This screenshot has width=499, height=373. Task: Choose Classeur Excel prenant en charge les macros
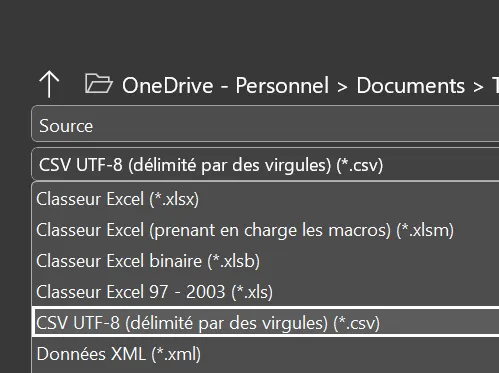click(266, 230)
